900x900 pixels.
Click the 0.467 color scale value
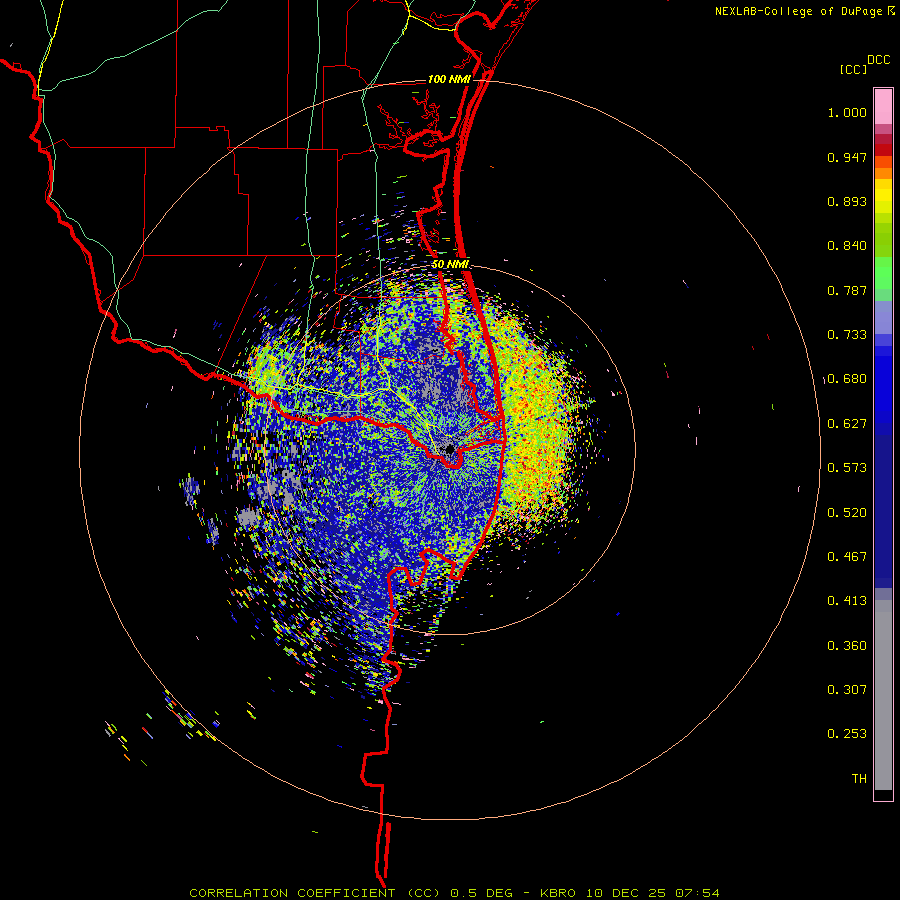tap(847, 557)
